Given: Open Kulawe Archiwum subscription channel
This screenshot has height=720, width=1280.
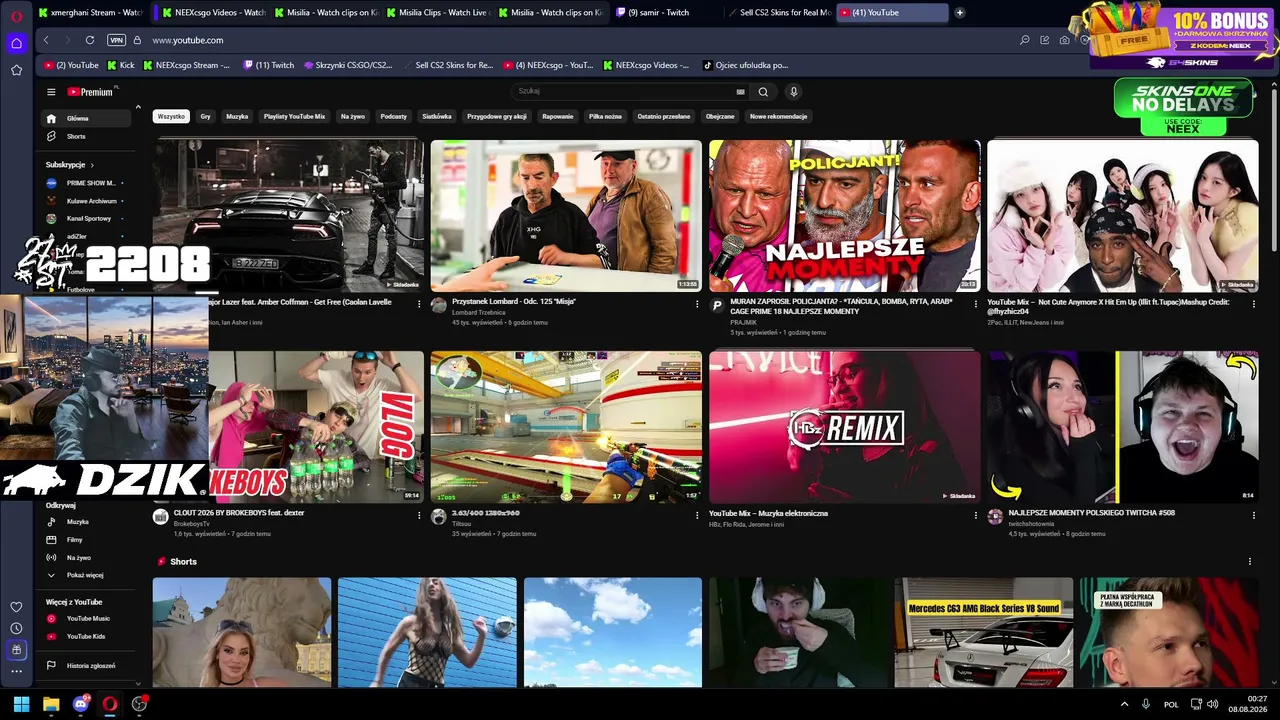Looking at the screenshot, I should click(x=87, y=201).
